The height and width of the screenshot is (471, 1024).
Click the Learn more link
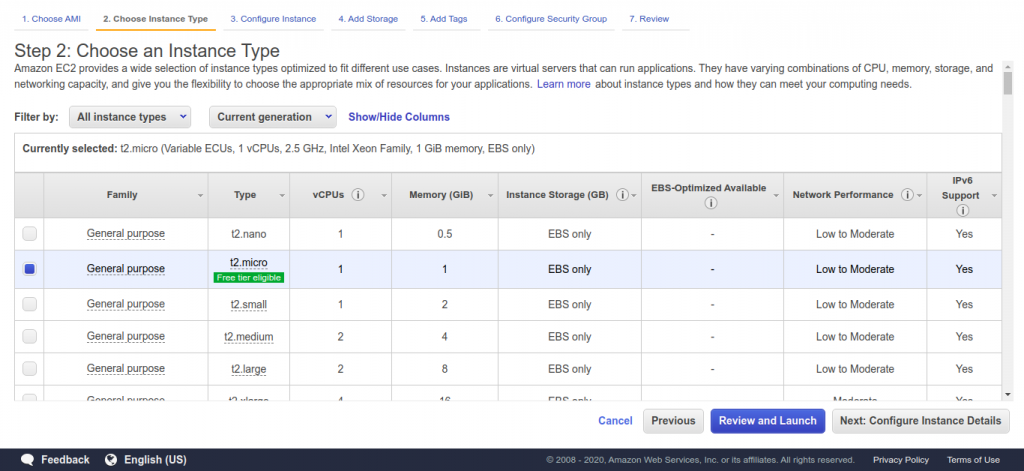point(564,84)
